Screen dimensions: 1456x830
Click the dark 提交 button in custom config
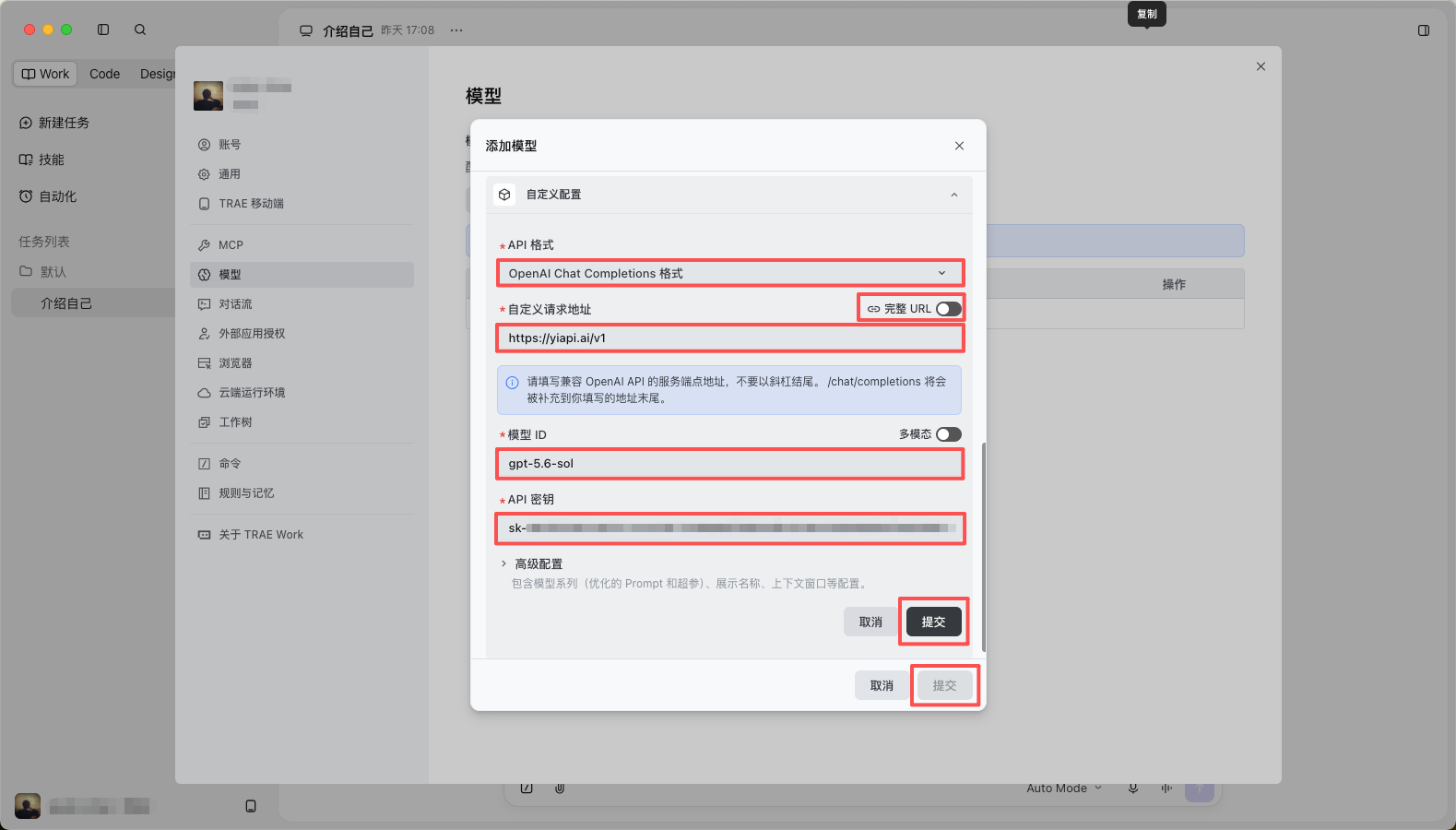click(x=933, y=622)
